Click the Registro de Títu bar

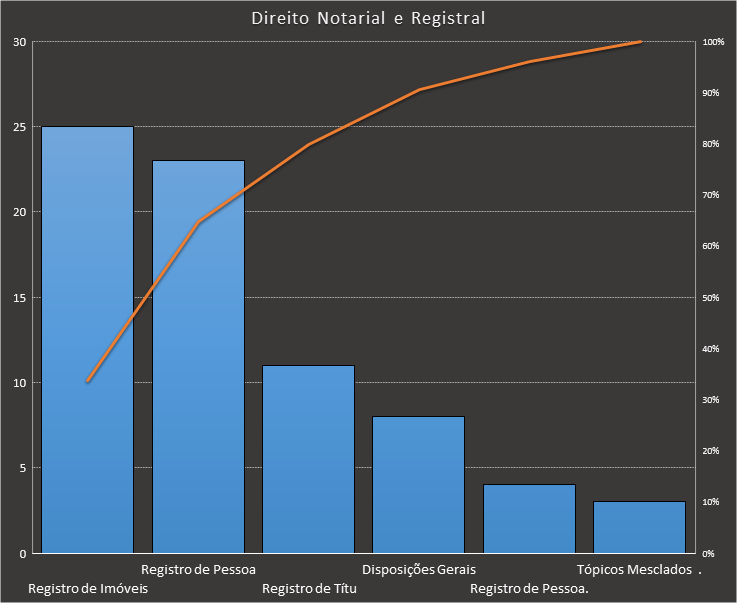308,460
